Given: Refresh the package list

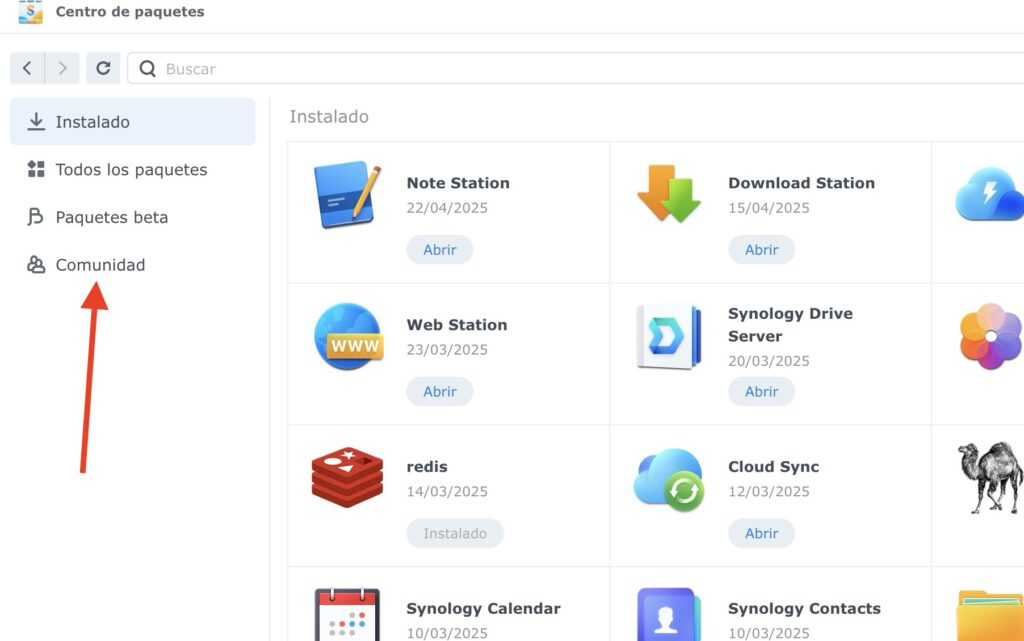Looking at the screenshot, I should [103, 68].
